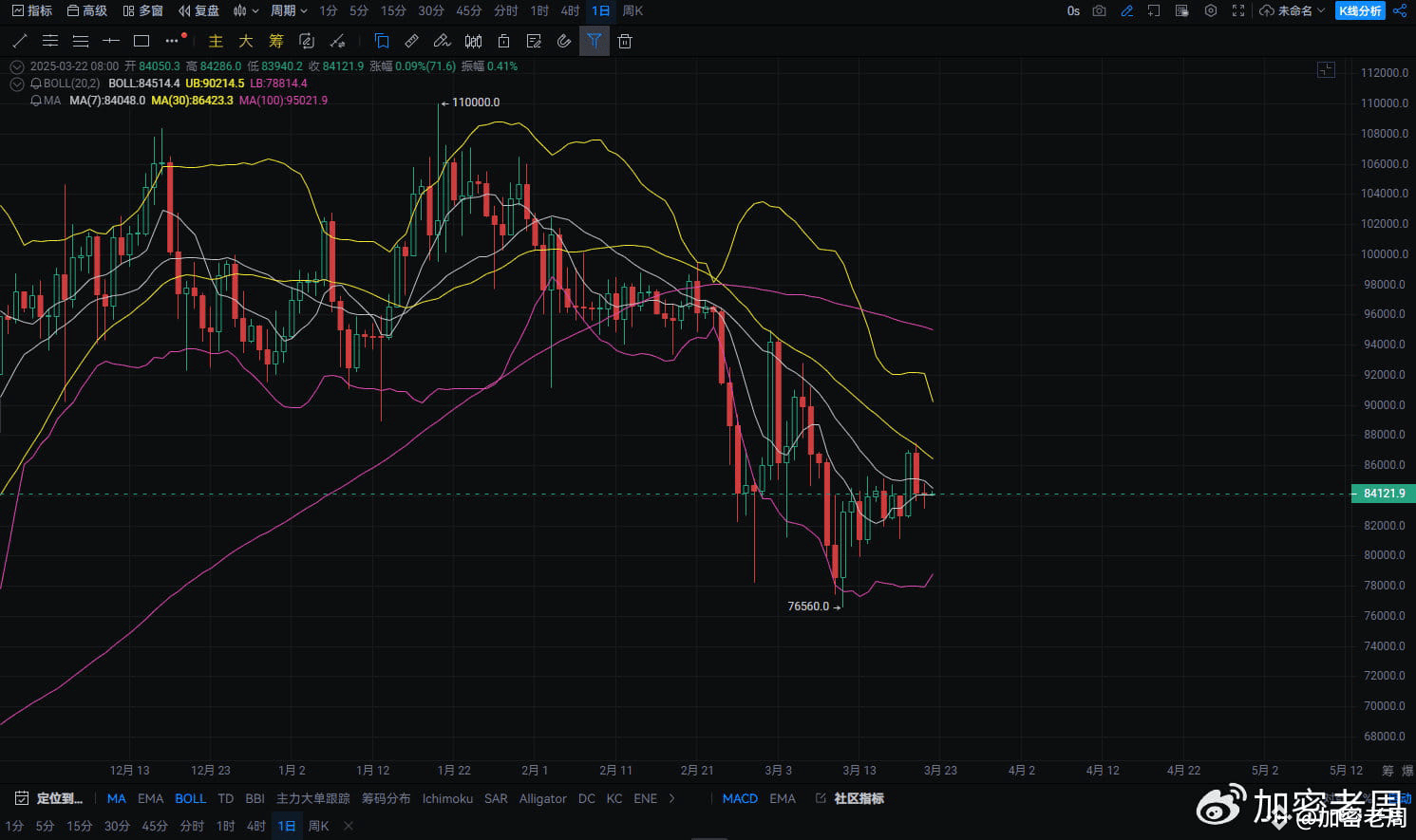
Task: Click the highlighted filter funnel icon
Action: pos(595,41)
